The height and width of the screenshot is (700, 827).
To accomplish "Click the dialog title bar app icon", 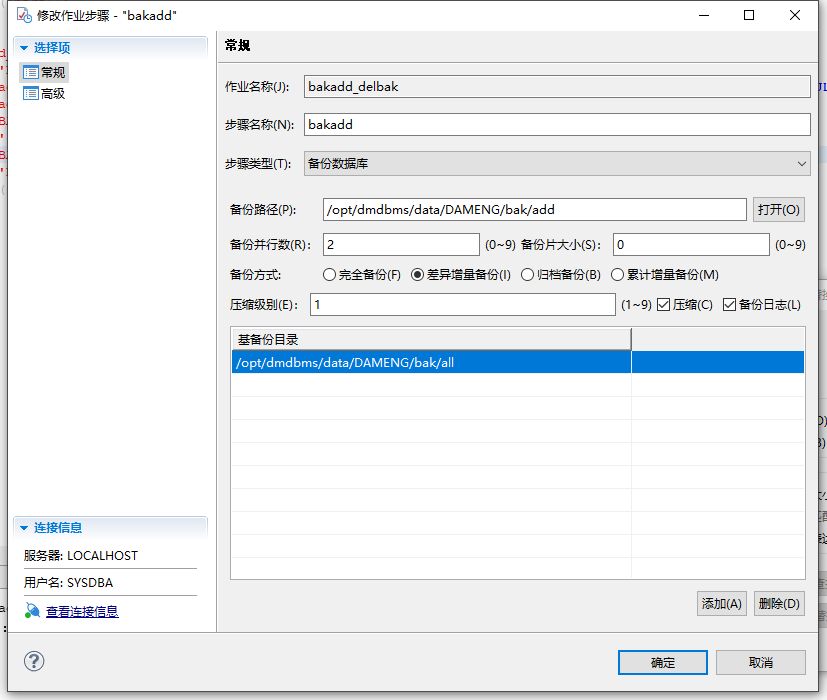I will [x=23, y=16].
